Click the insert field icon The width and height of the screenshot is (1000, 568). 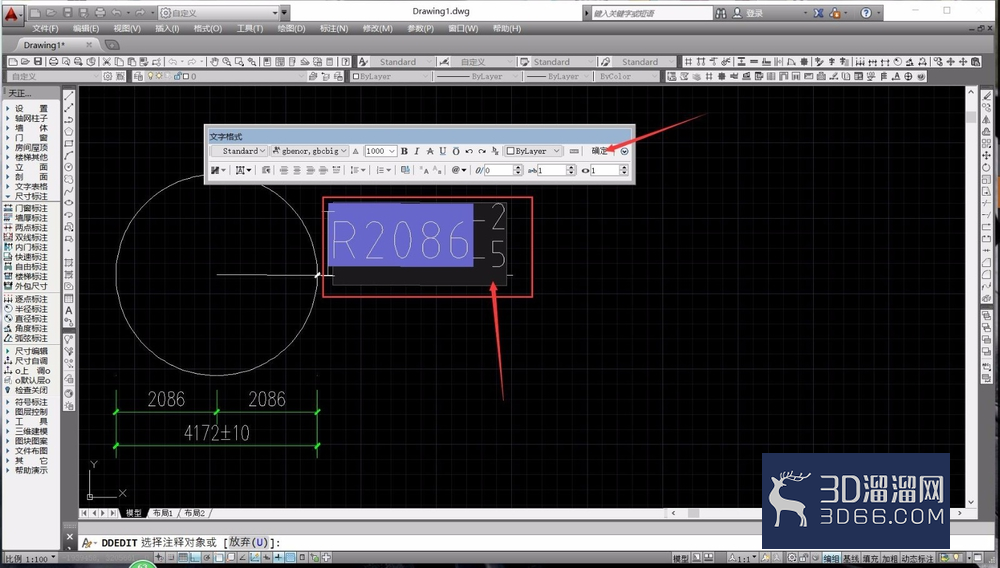[406, 170]
